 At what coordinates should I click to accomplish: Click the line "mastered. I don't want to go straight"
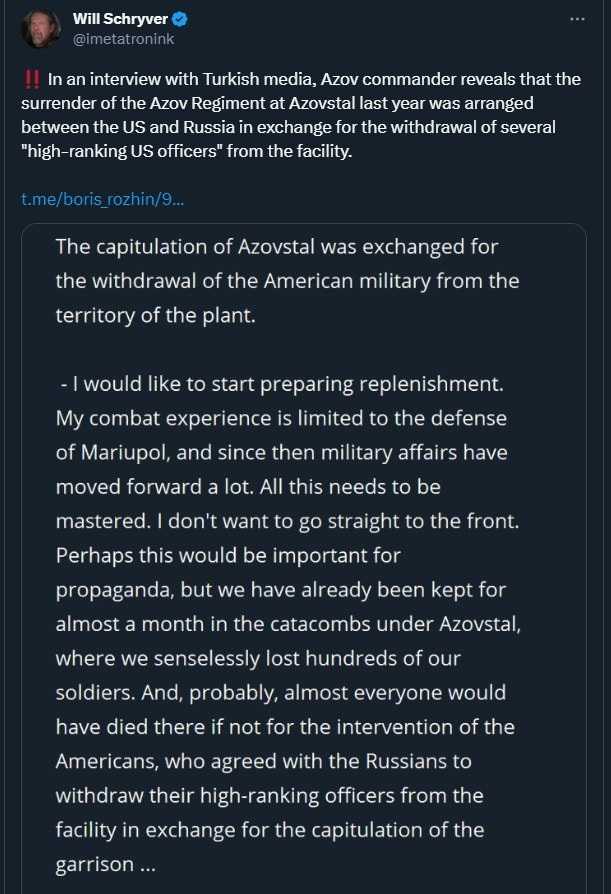tap(286, 520)
